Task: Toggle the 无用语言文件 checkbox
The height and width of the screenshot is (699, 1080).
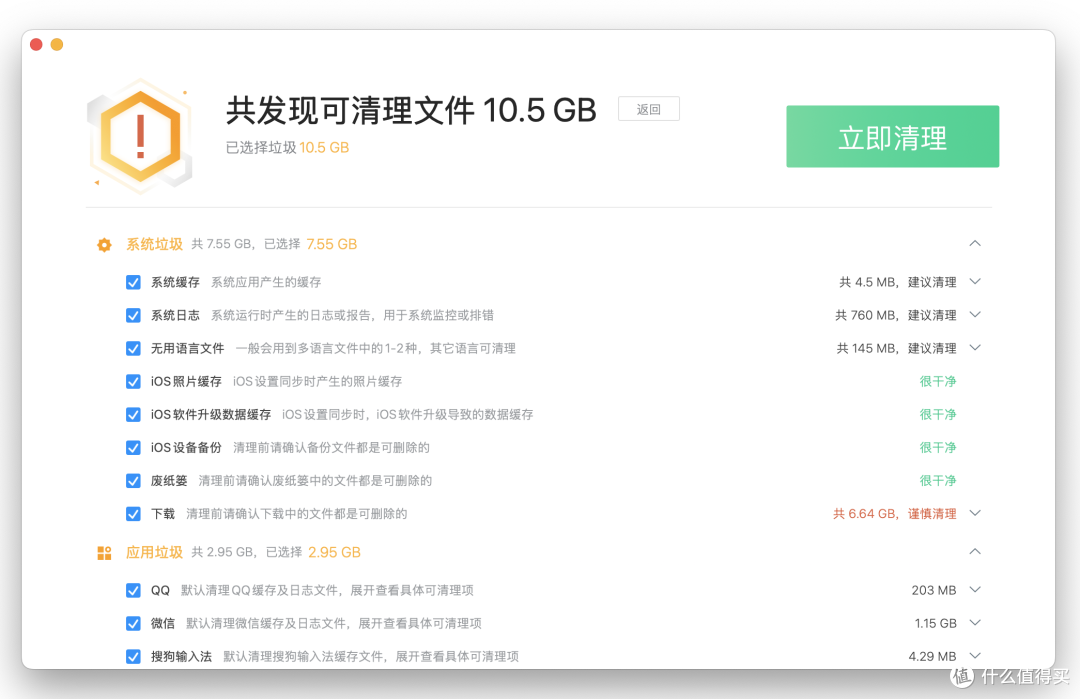Action: point(134,348)
